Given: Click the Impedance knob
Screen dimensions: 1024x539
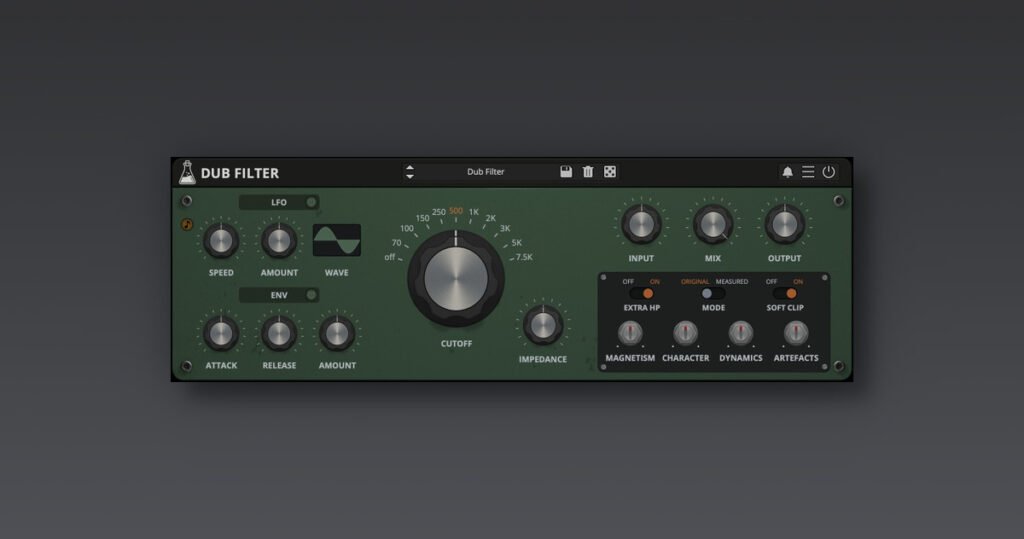Looking at the screenshot, I should coord(543,325).
